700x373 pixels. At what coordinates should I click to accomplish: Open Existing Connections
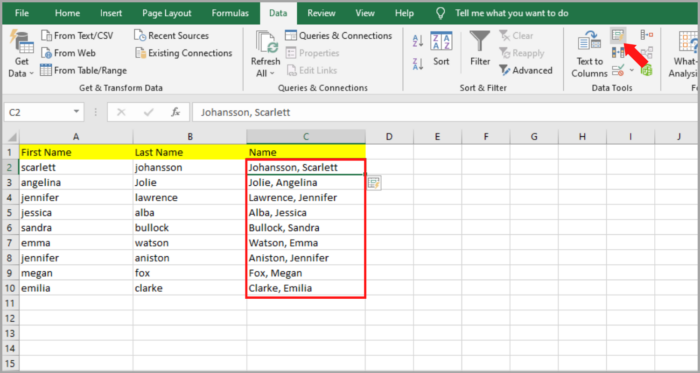point(183,53)
